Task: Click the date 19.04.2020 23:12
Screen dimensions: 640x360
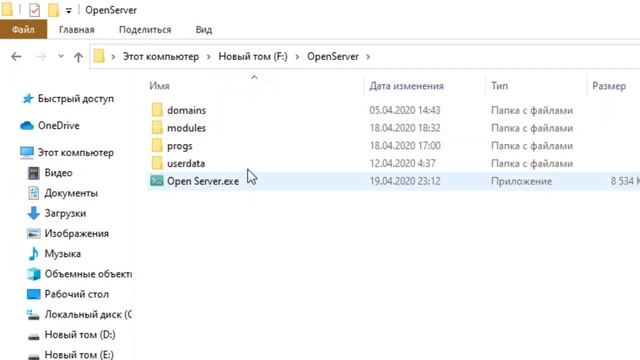Action: pos(405,181)
